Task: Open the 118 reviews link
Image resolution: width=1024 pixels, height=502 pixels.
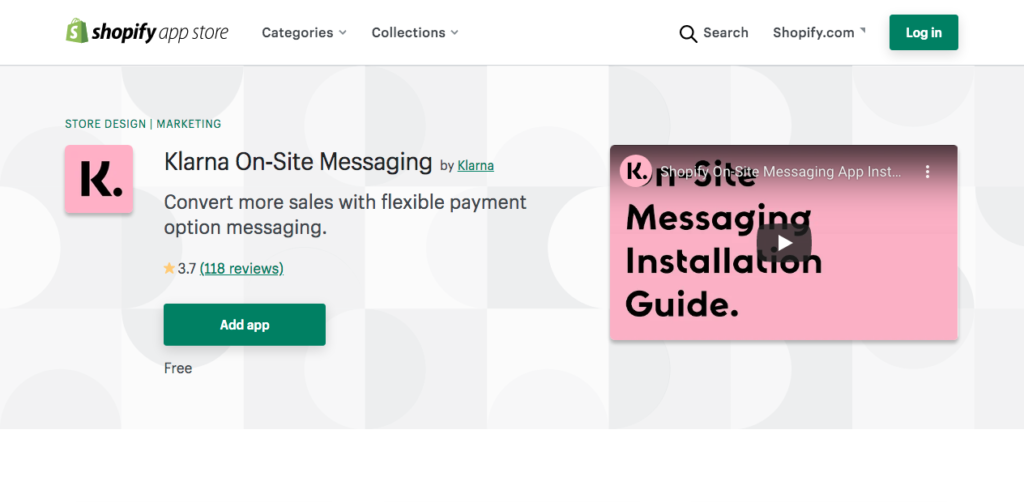Action: [242, 268]
